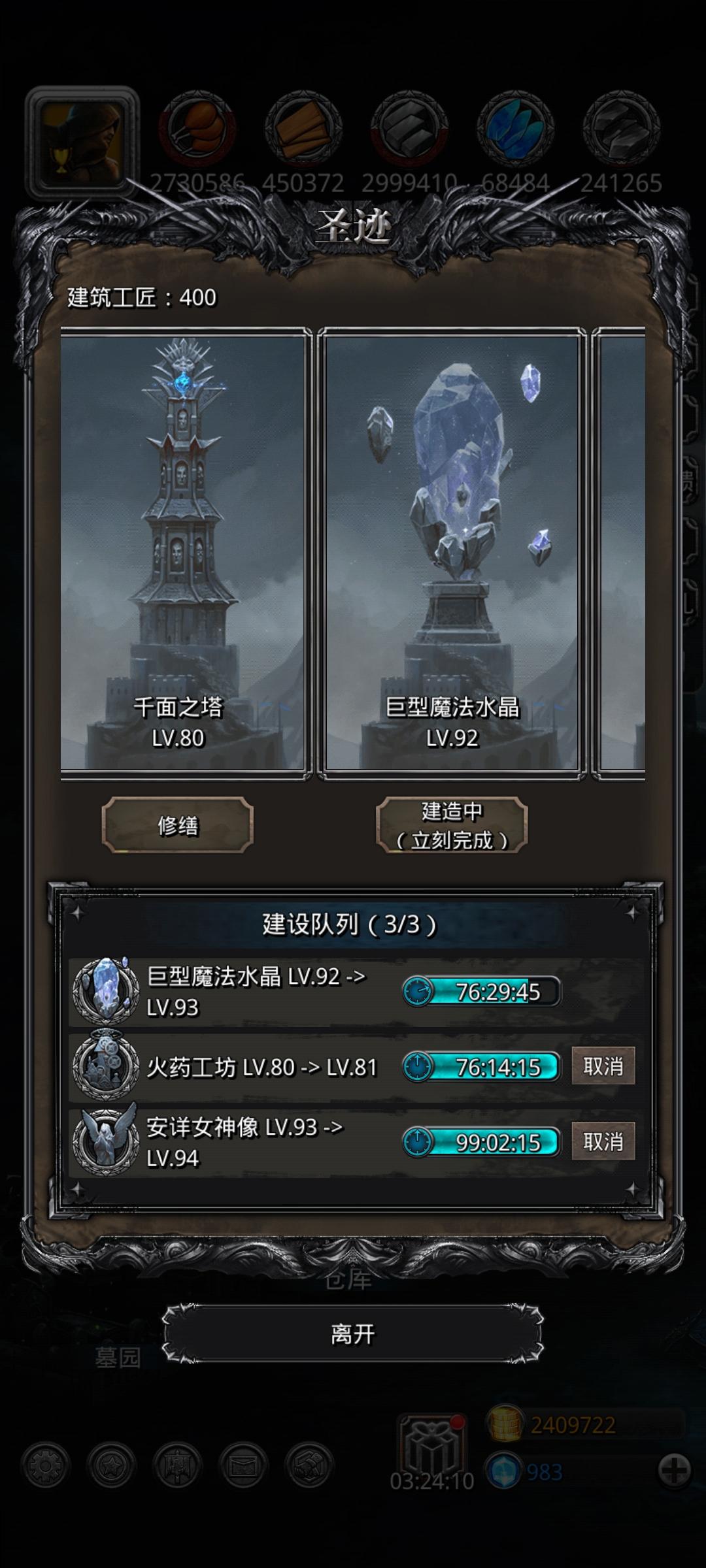
Task: Tap the 巨型魔法水晶 queue entry icon
Action: [x=106, y=991]
